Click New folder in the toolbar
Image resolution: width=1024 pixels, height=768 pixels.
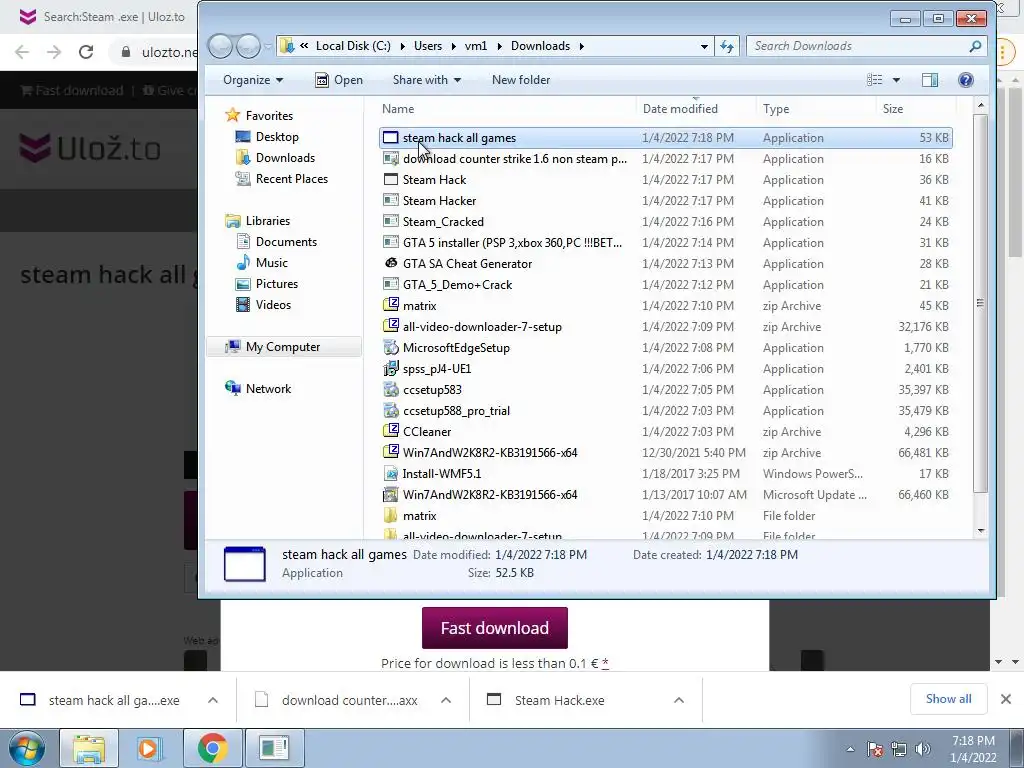pyautogui.click(x=520, y=80)
